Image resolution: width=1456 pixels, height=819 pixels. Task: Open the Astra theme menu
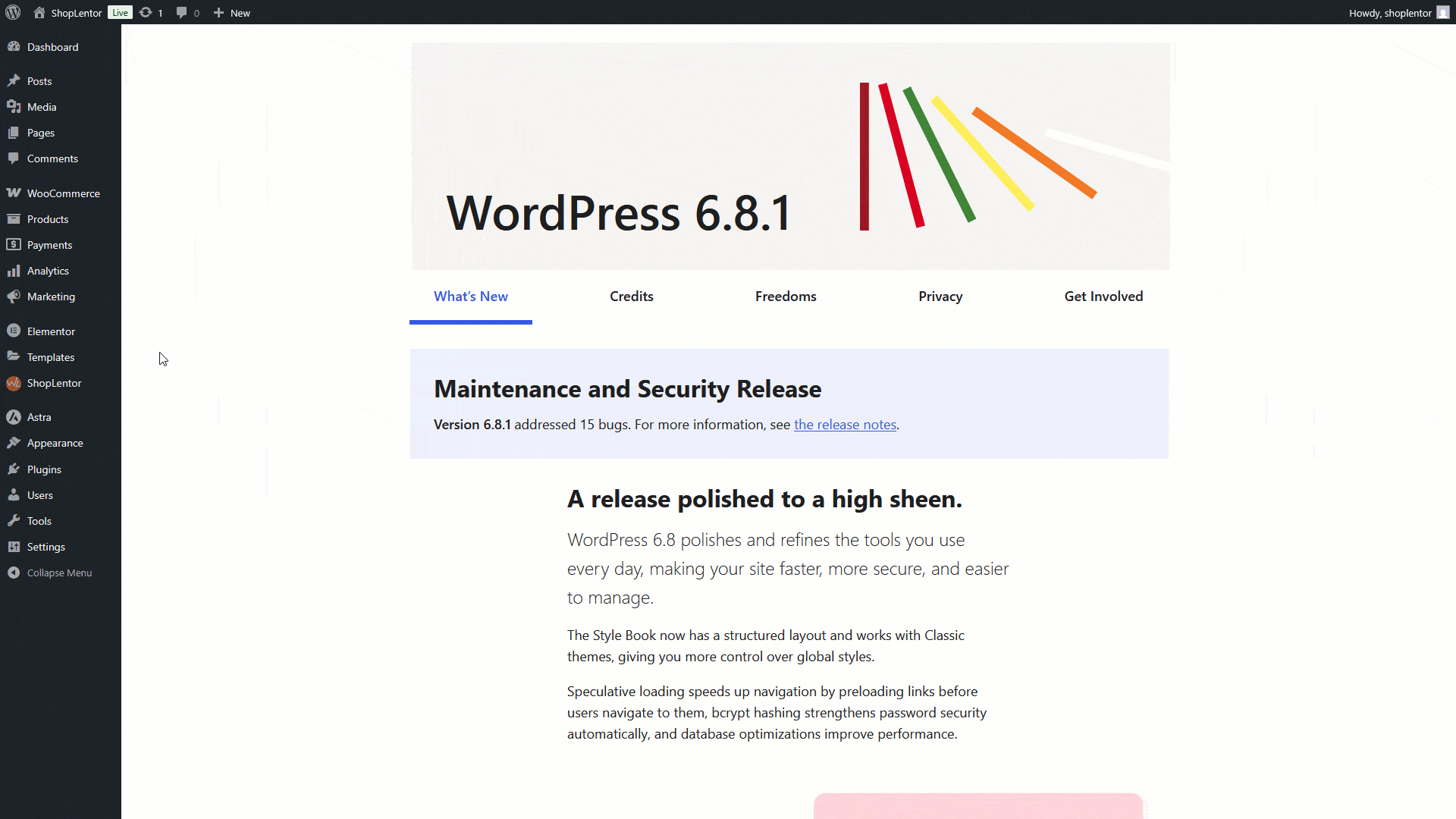(x=39, y=417)
